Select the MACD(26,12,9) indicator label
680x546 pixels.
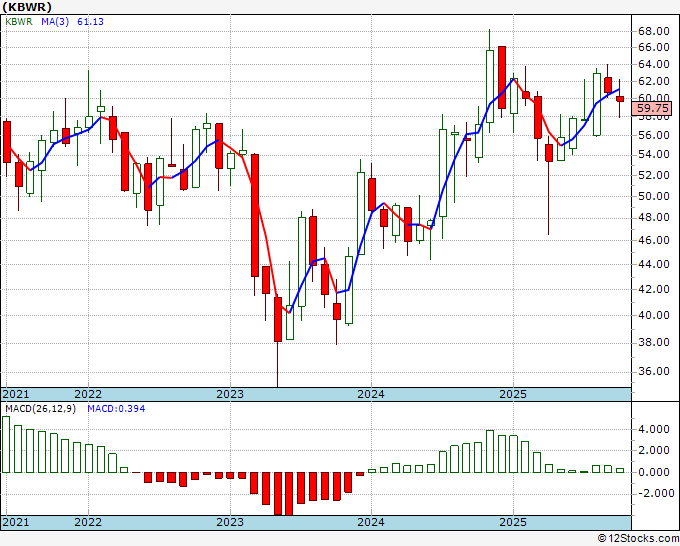pos(40,409)
